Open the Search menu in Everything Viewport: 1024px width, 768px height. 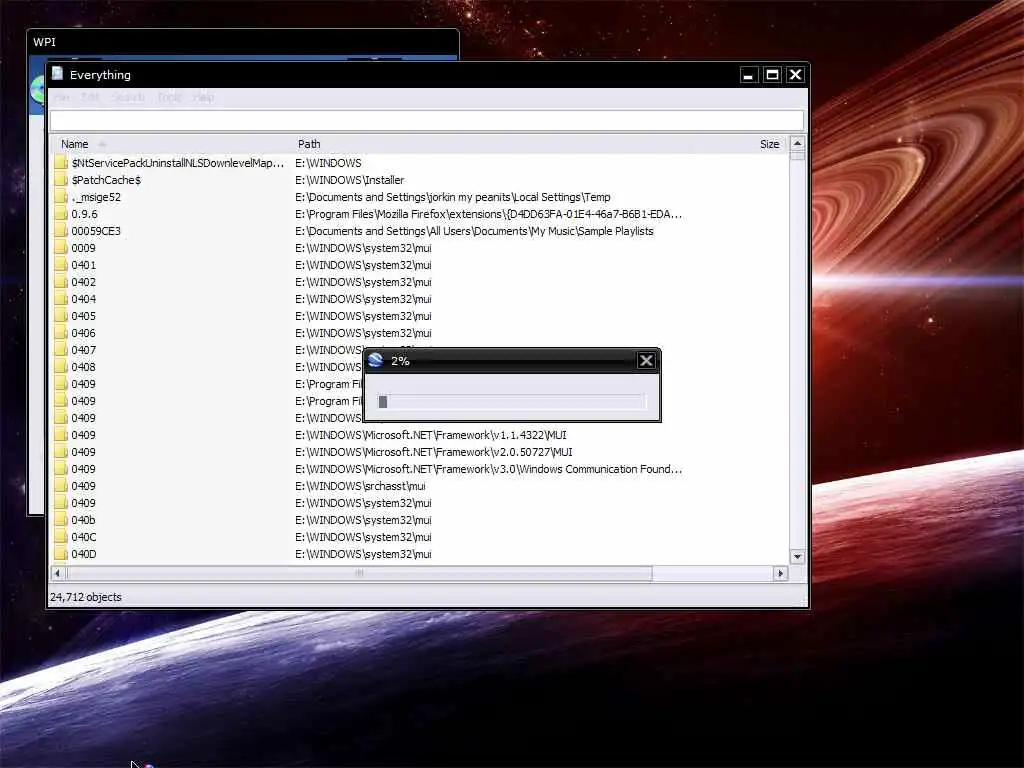point(128,97)
